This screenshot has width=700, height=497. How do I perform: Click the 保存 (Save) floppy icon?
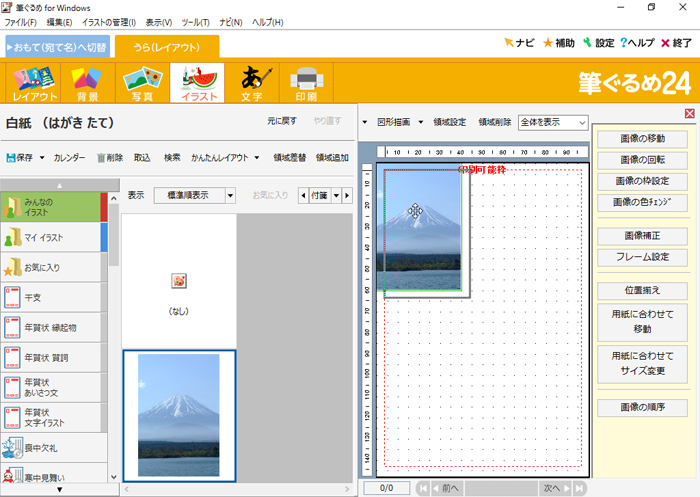tap(11, 158)
